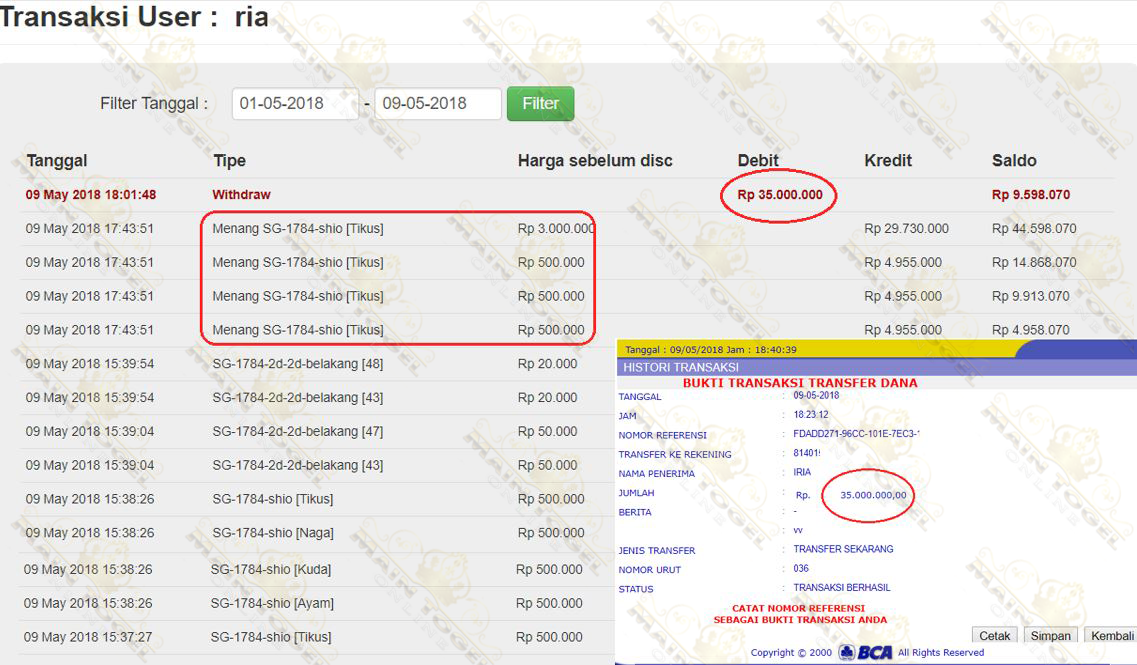
Task: Select the SG-1784-shio [Naga] row entry
Action: (273, 533)
